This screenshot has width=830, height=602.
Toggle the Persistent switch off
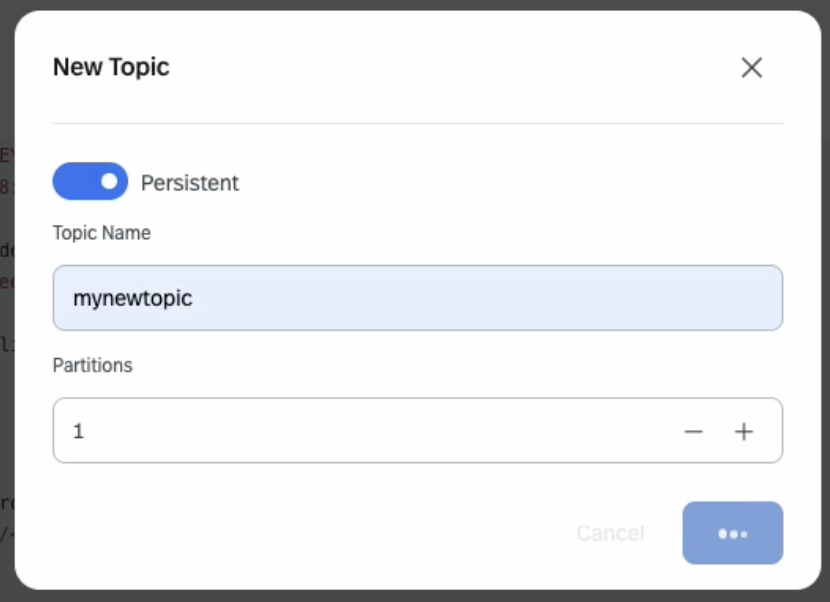90,182
